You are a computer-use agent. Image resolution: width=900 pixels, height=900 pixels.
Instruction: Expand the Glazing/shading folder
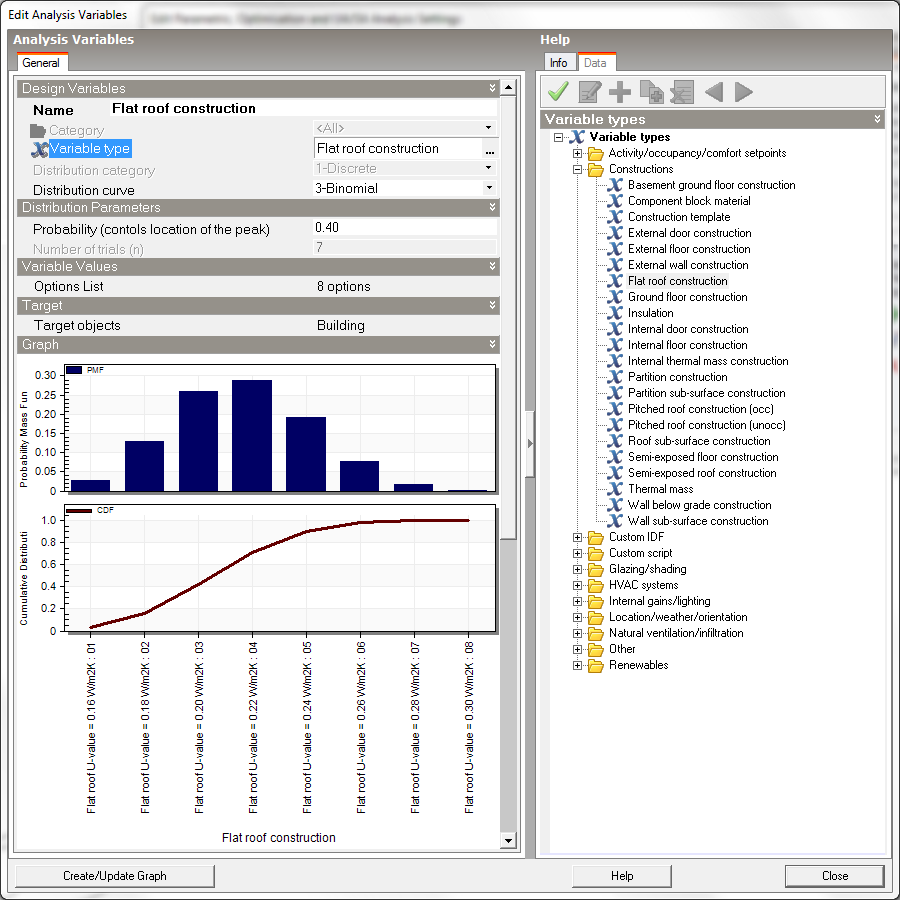pos(577,569)
